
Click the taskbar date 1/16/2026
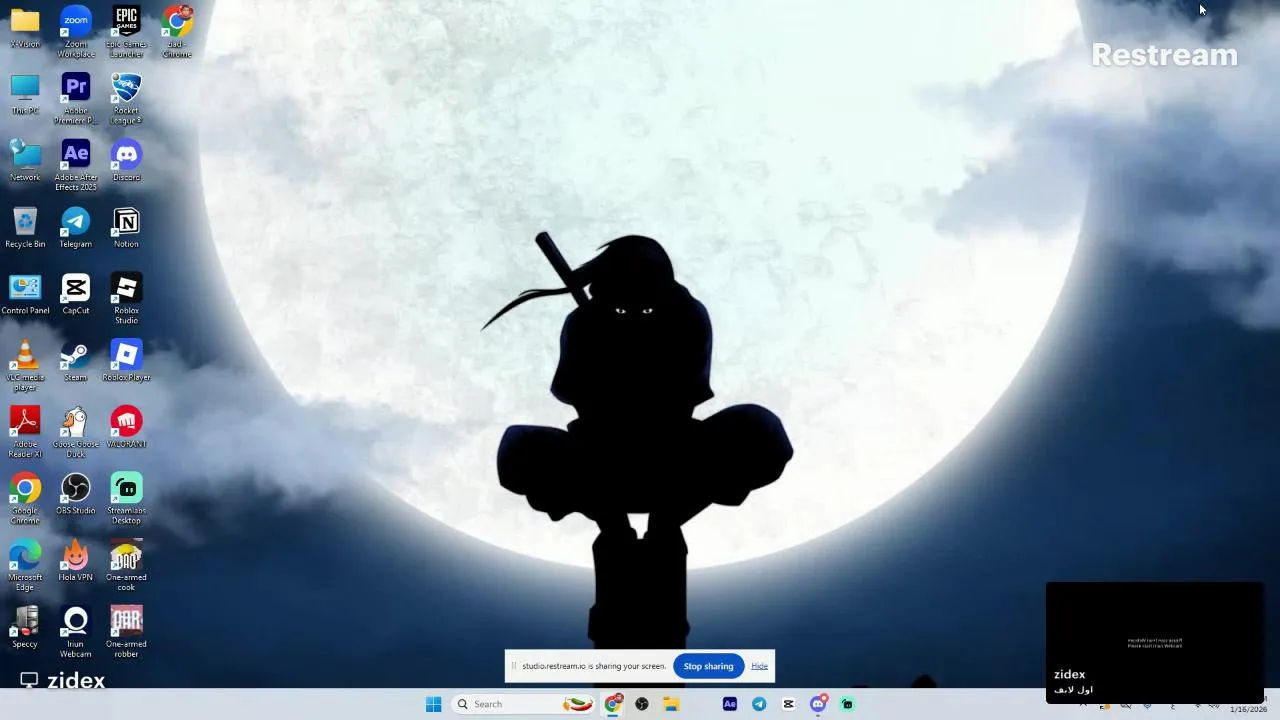[1248, 709]
